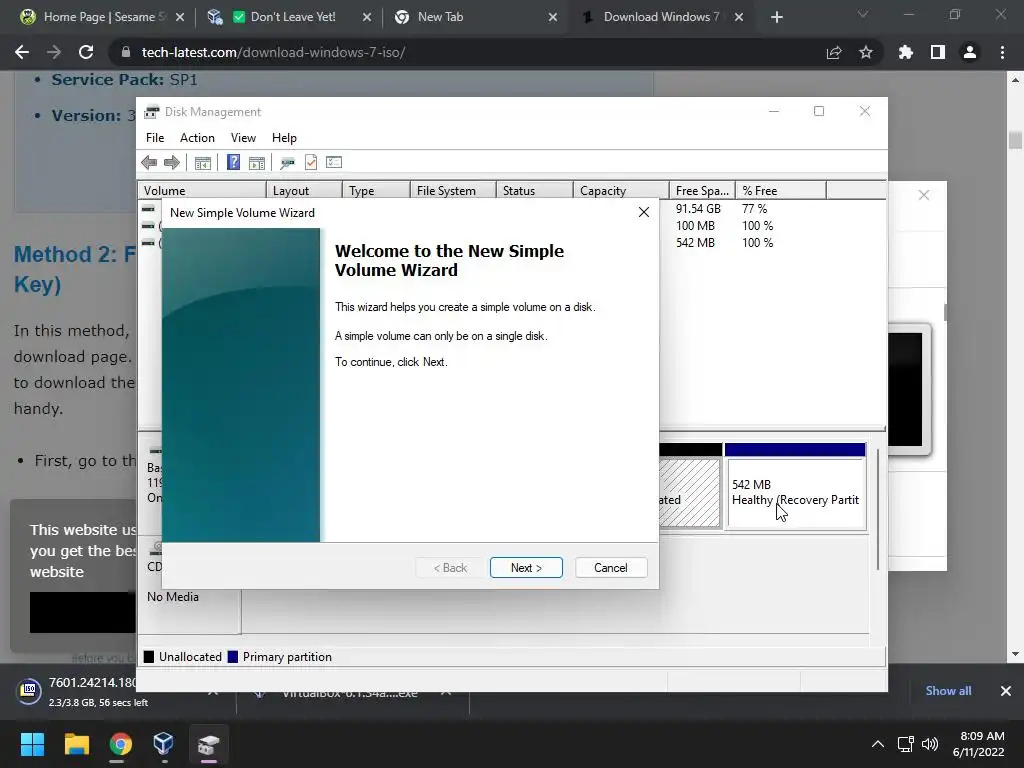Click the Layout column header
The height and width of the screenshot is (768, 1024).
[304, 191]
